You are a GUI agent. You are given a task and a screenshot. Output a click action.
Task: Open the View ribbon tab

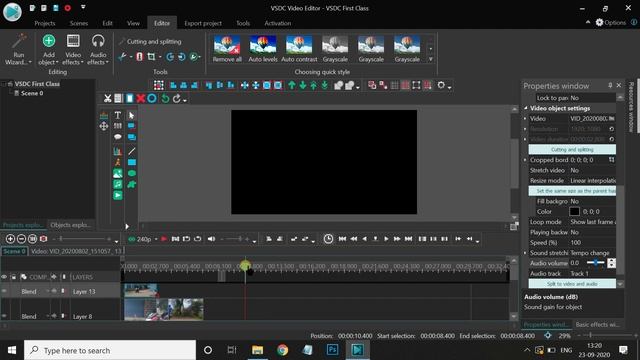click(x=133, y=23)
